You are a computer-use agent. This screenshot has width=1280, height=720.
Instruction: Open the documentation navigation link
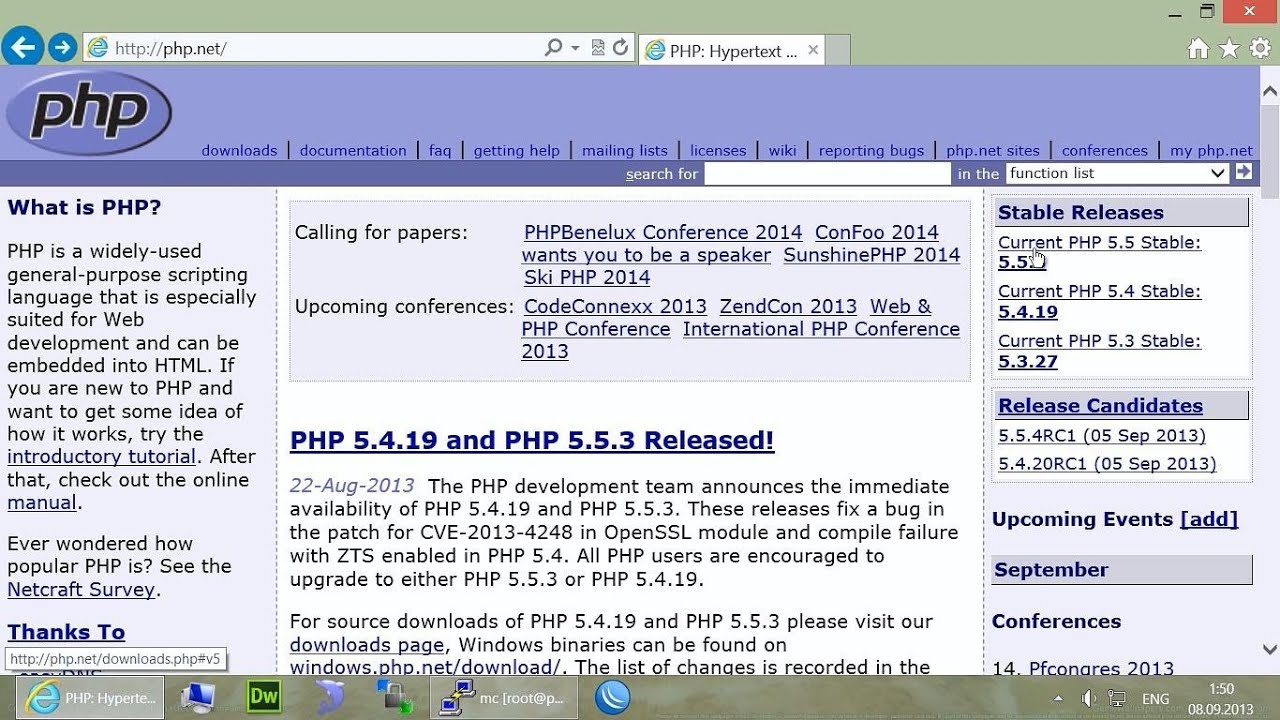click(x=353, y=151)
